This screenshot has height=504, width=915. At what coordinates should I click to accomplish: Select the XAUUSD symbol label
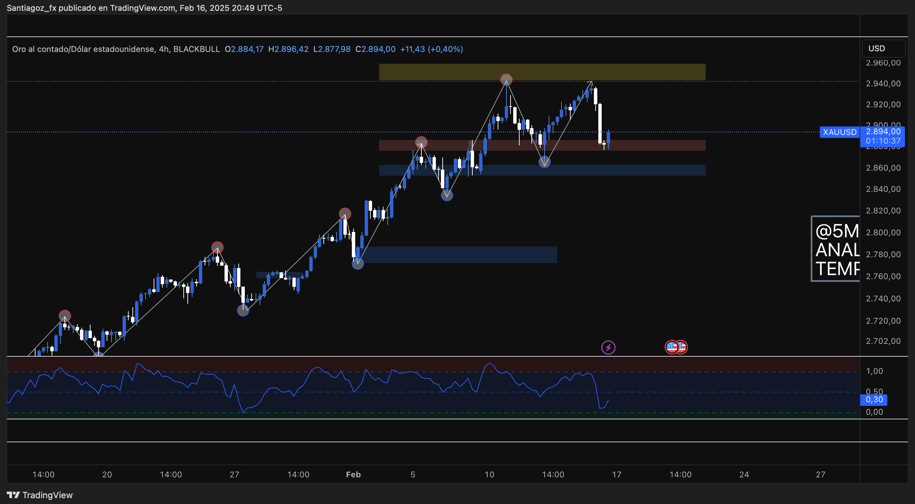point(840,132)
